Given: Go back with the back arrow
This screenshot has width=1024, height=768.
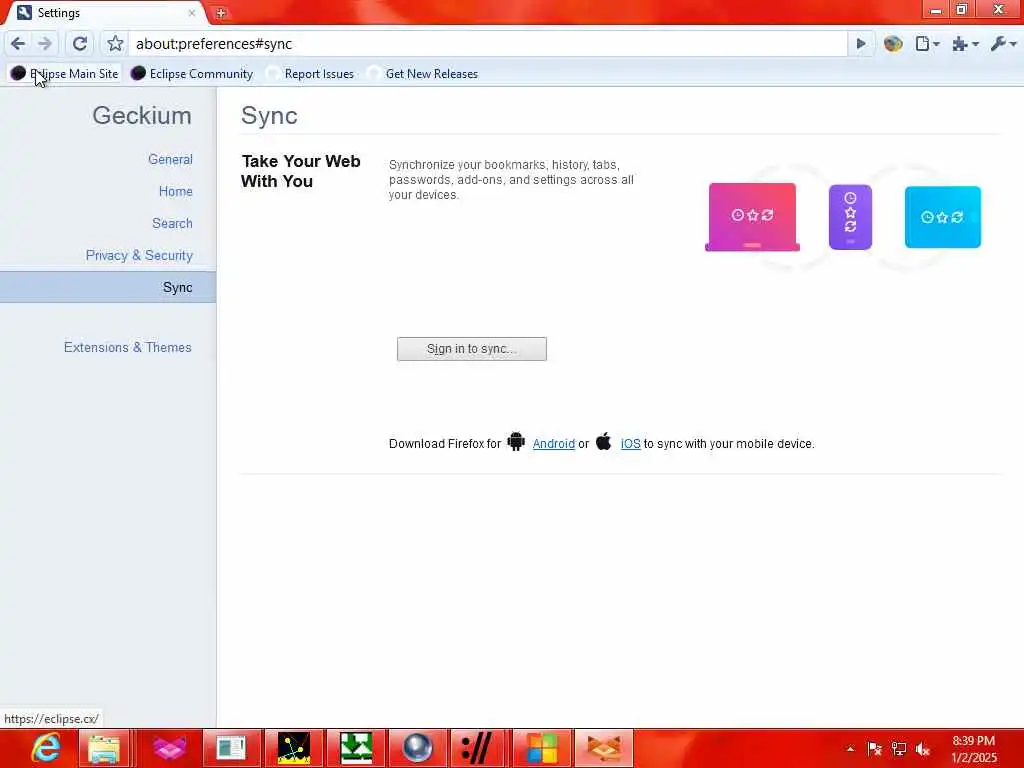Looking at the screenshot, I should [18, 44].
